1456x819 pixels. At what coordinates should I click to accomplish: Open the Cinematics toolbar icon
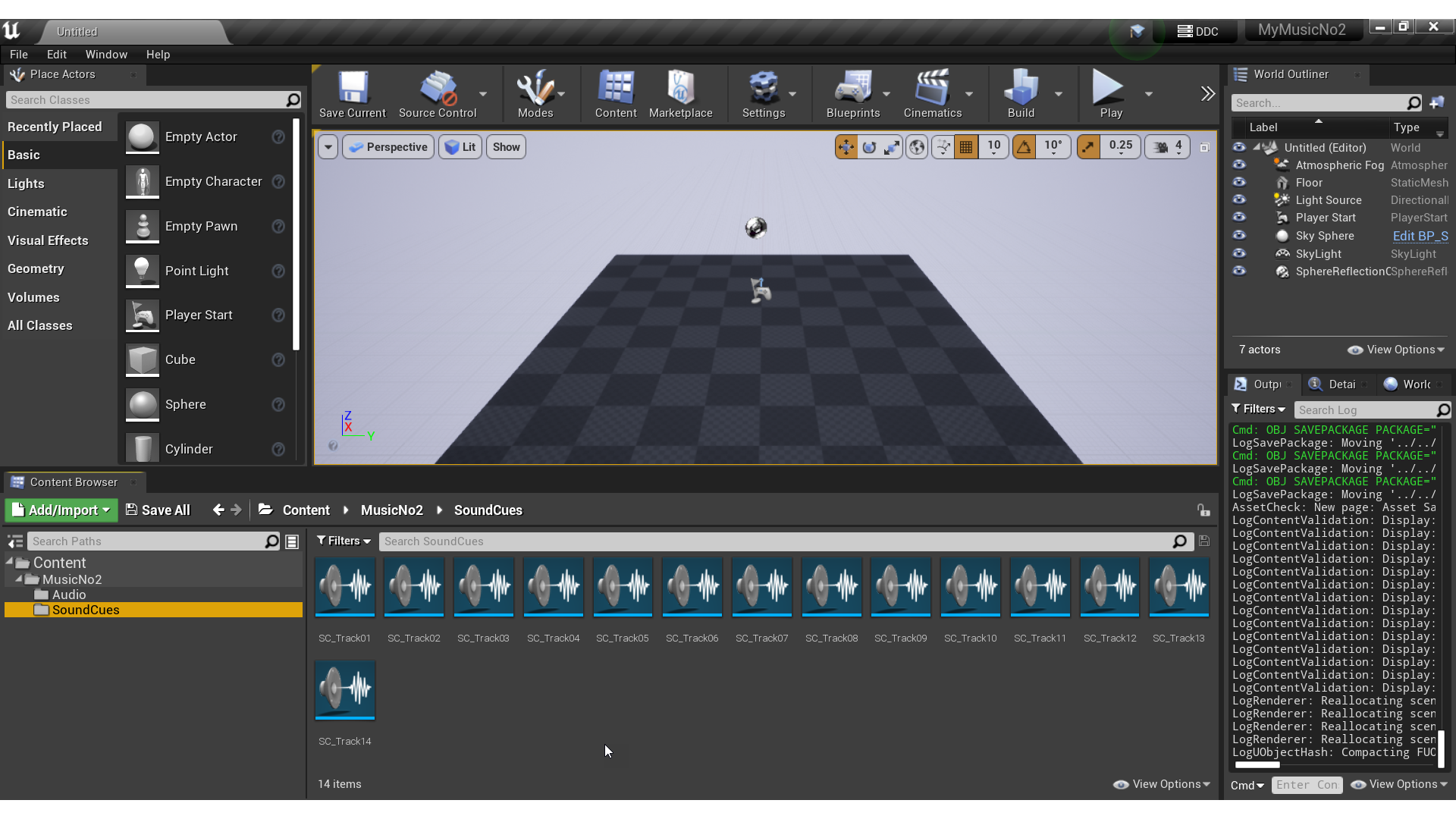coord(932,94)
